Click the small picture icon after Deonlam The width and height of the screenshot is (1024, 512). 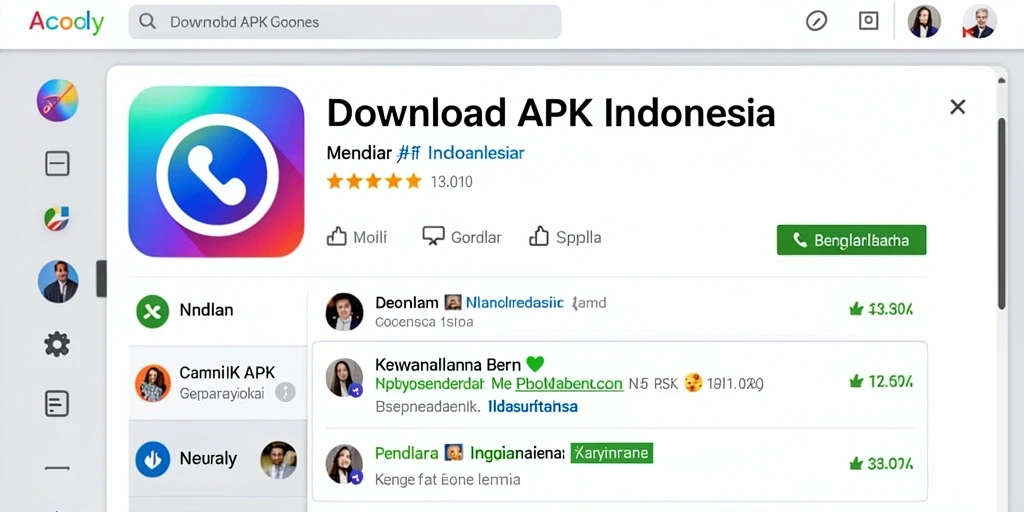[453, 302]
